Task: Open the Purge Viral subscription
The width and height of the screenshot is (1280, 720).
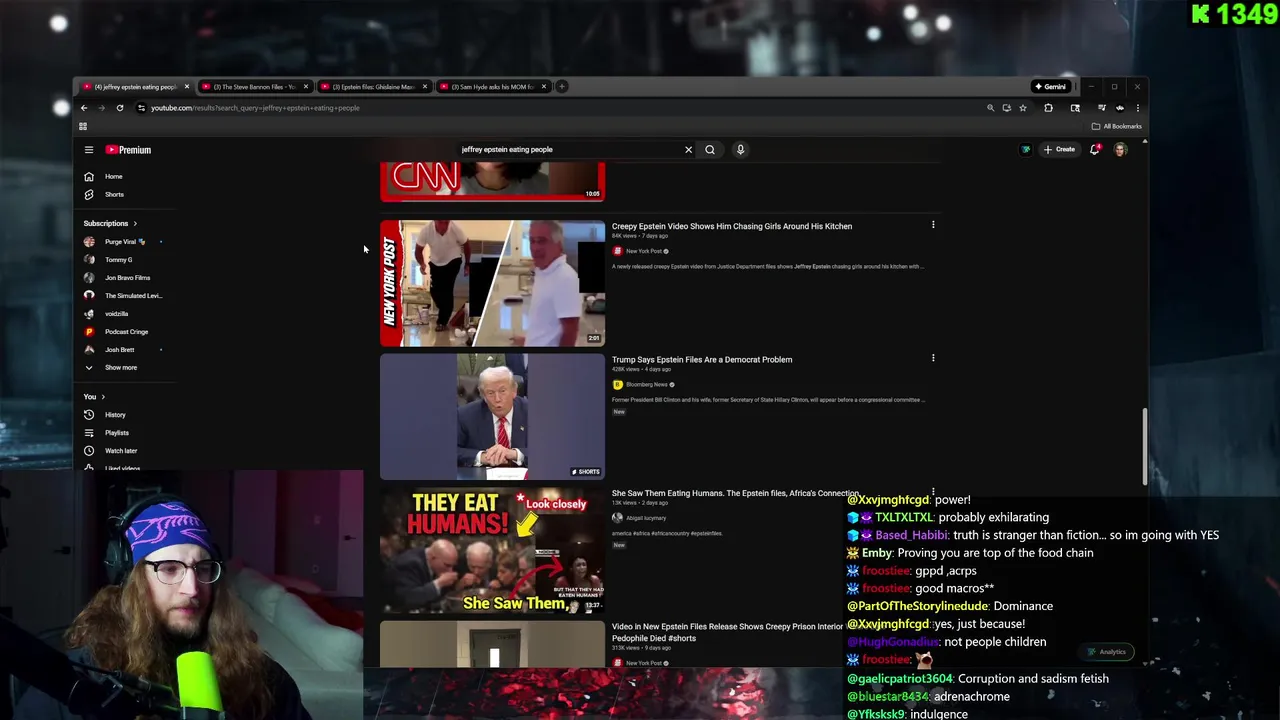Action: [124, 242]
